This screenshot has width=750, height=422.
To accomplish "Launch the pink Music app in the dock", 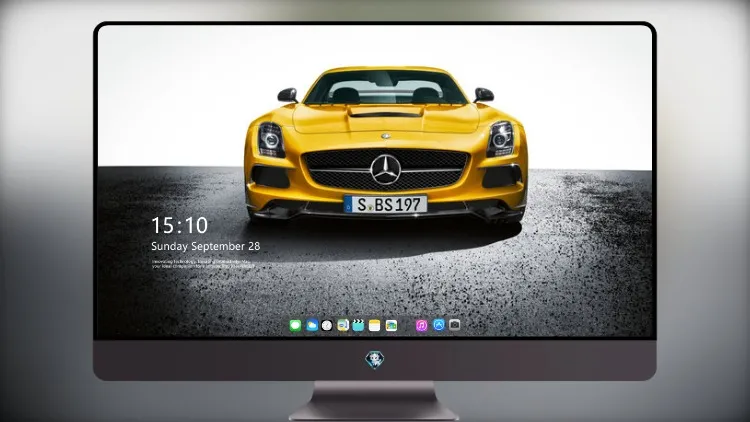I will (x=421, y=326).
